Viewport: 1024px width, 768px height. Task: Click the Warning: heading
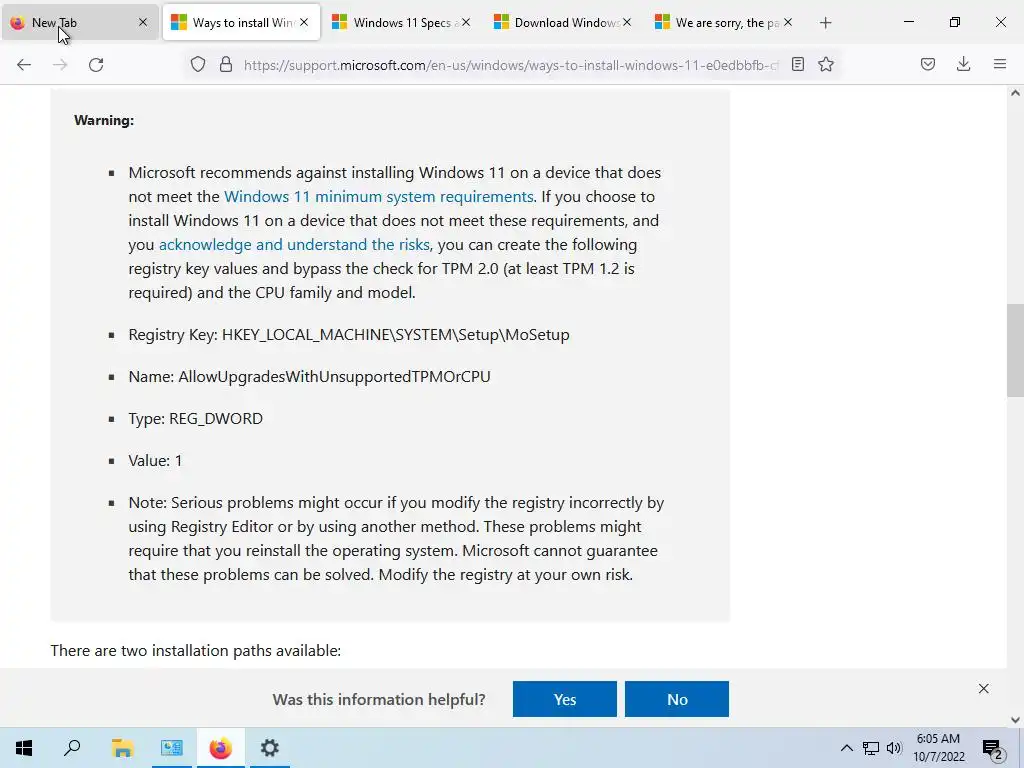tap(104, 120)
